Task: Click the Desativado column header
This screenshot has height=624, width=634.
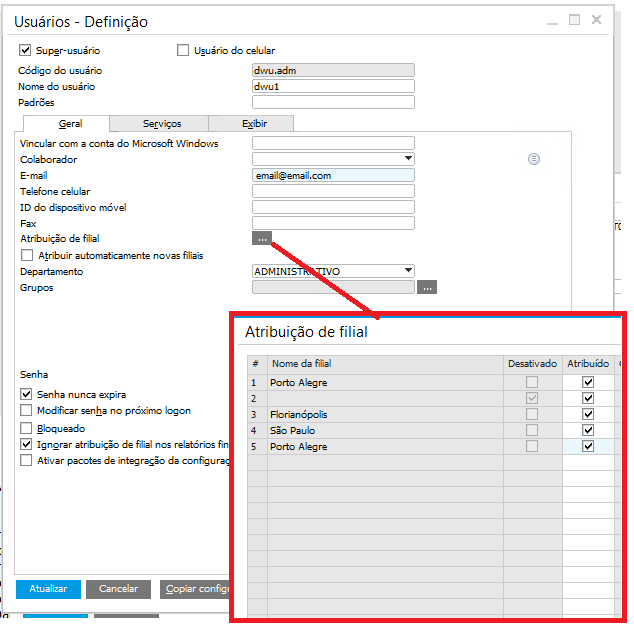Action: [x=532, y=364]
